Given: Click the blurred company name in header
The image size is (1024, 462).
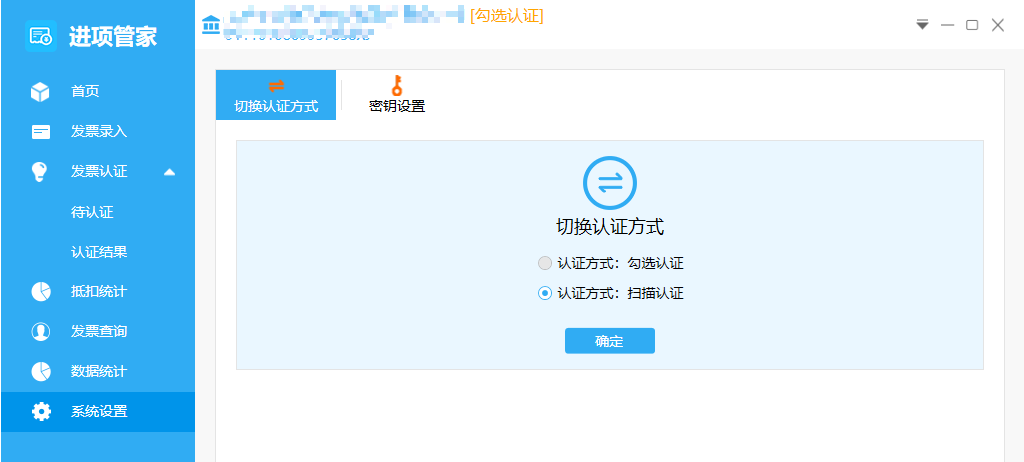Looking at the screenshot, I should 344,15.
